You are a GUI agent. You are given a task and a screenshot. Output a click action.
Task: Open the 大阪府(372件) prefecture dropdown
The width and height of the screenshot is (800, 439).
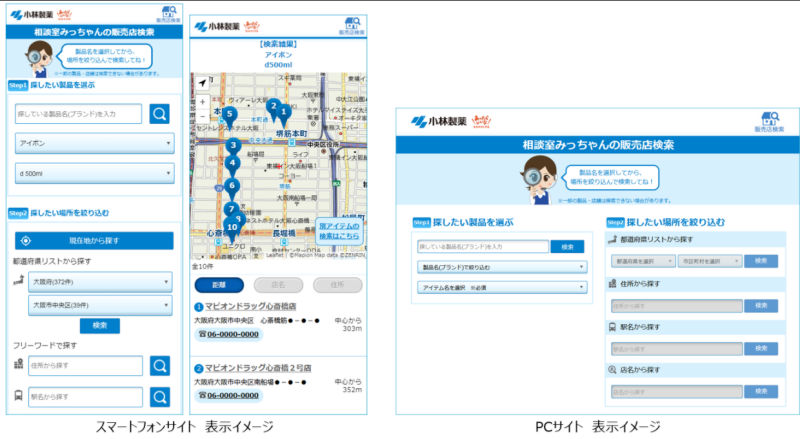point(100,282)
